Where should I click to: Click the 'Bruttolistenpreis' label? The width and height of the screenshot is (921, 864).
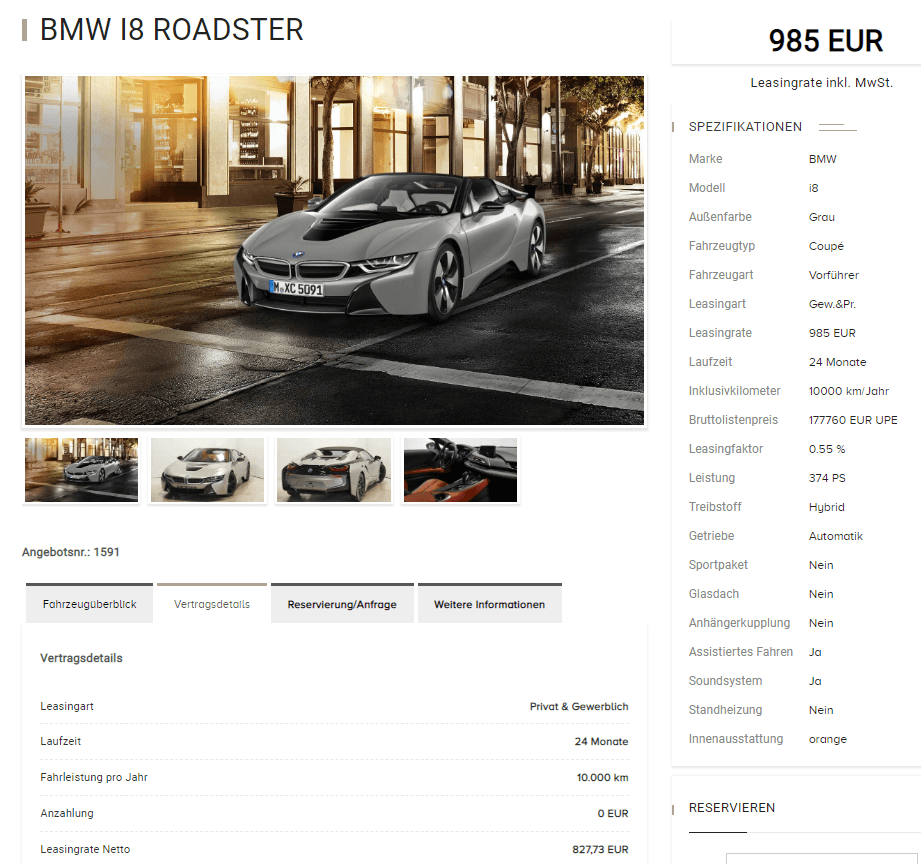733,420
